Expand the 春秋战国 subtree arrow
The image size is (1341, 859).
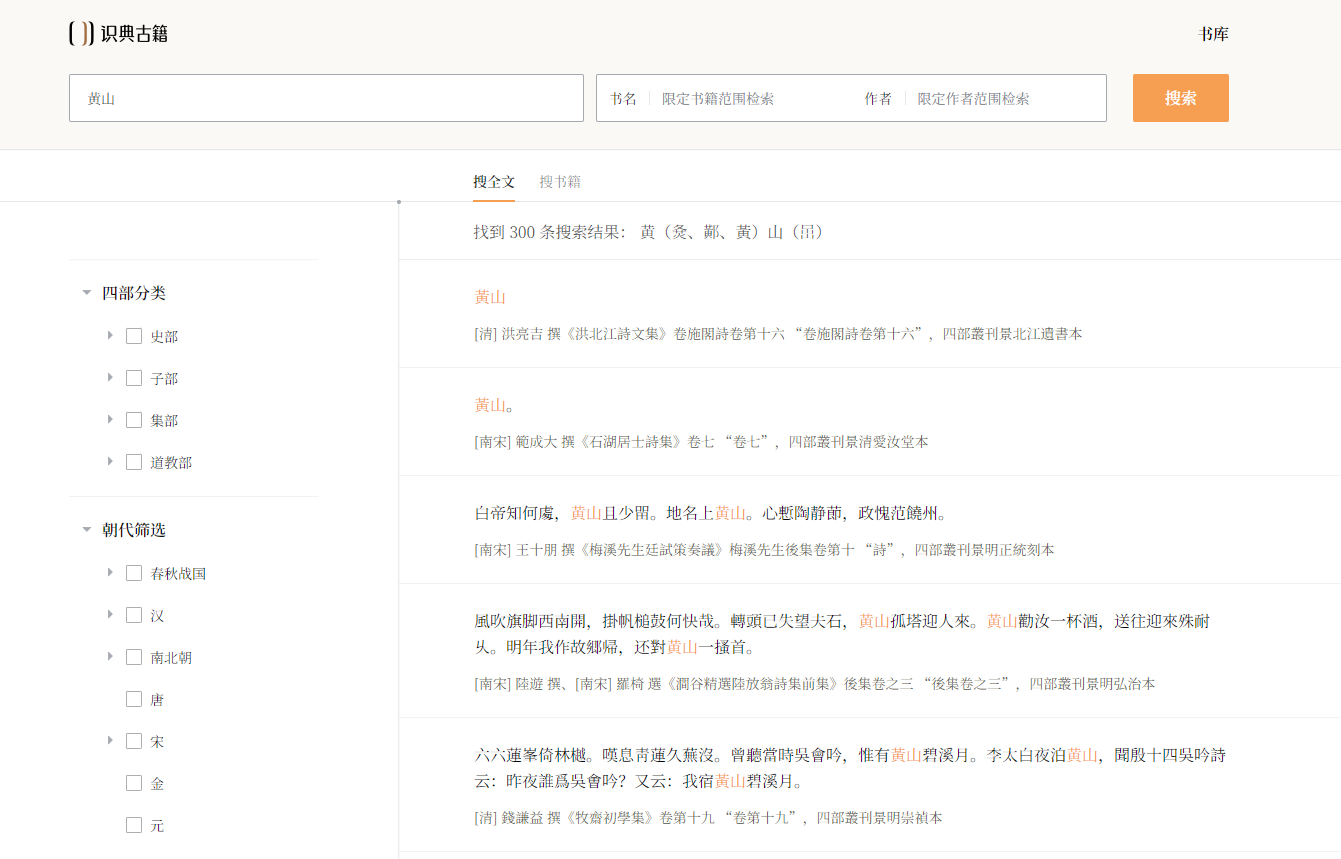click(110, 573)
